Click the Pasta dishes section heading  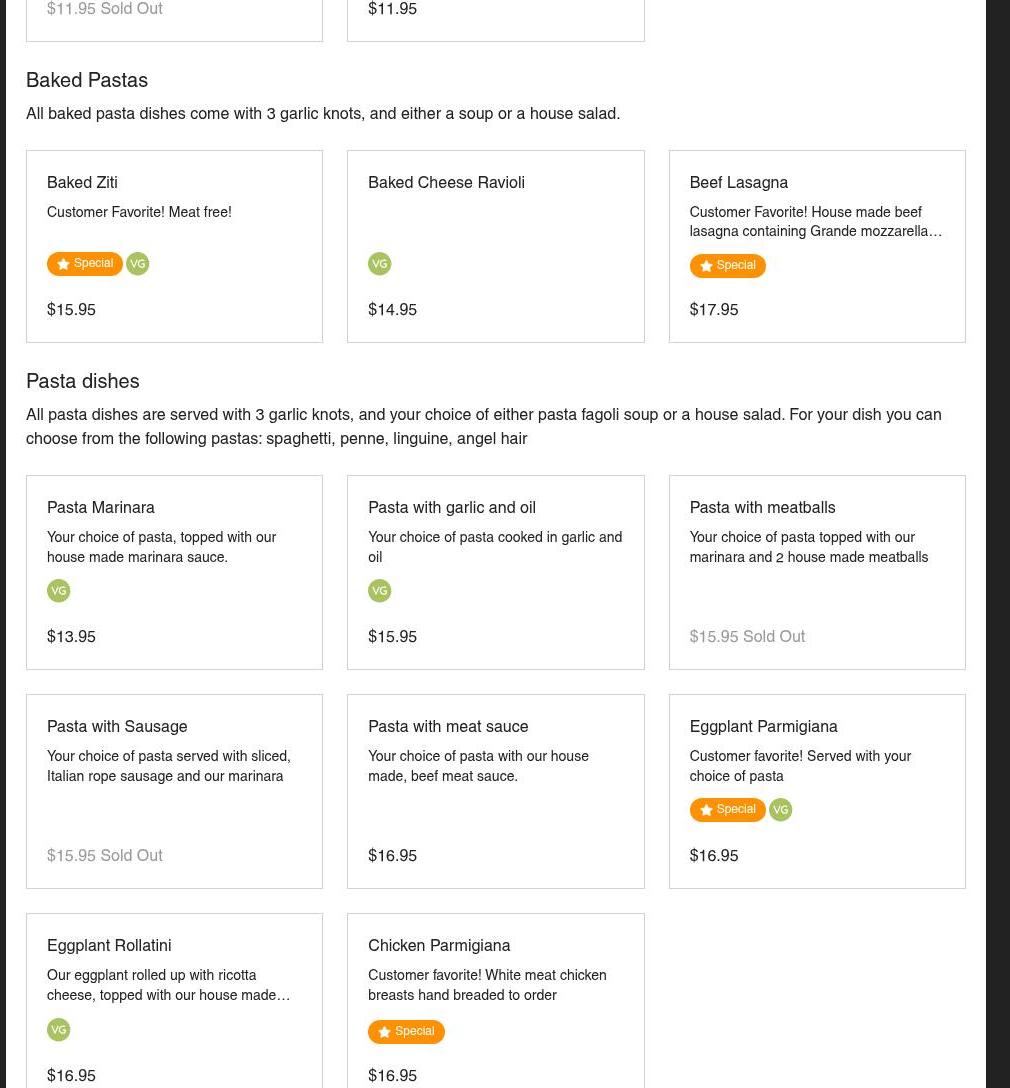[83, 381]
